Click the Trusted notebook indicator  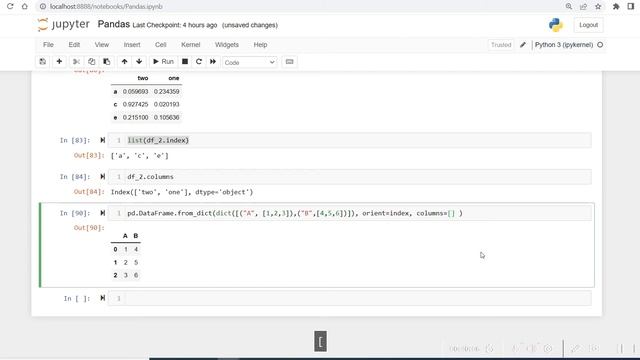point(501,45)
